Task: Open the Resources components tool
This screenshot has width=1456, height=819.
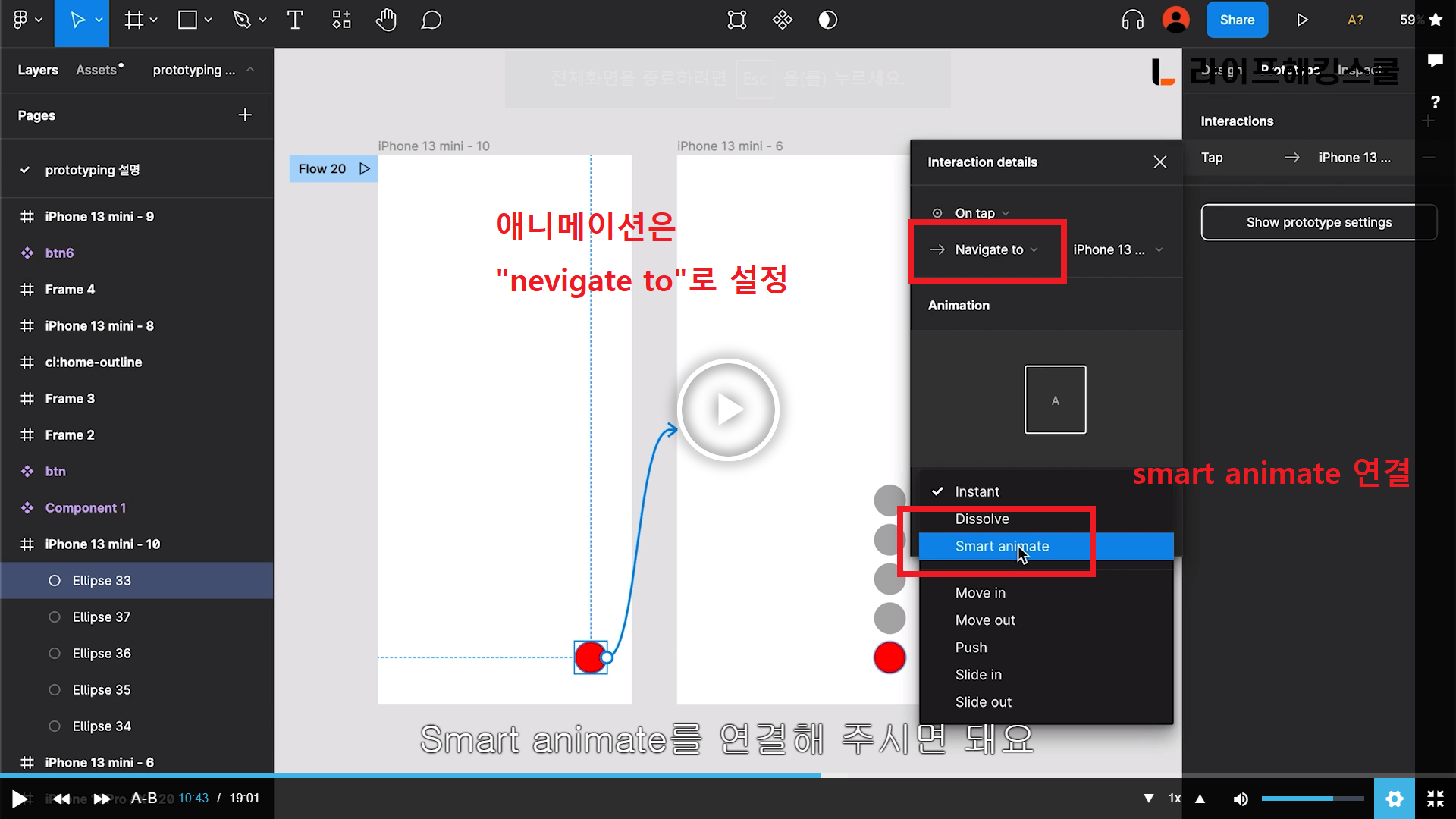Action: tap(341, 20)
